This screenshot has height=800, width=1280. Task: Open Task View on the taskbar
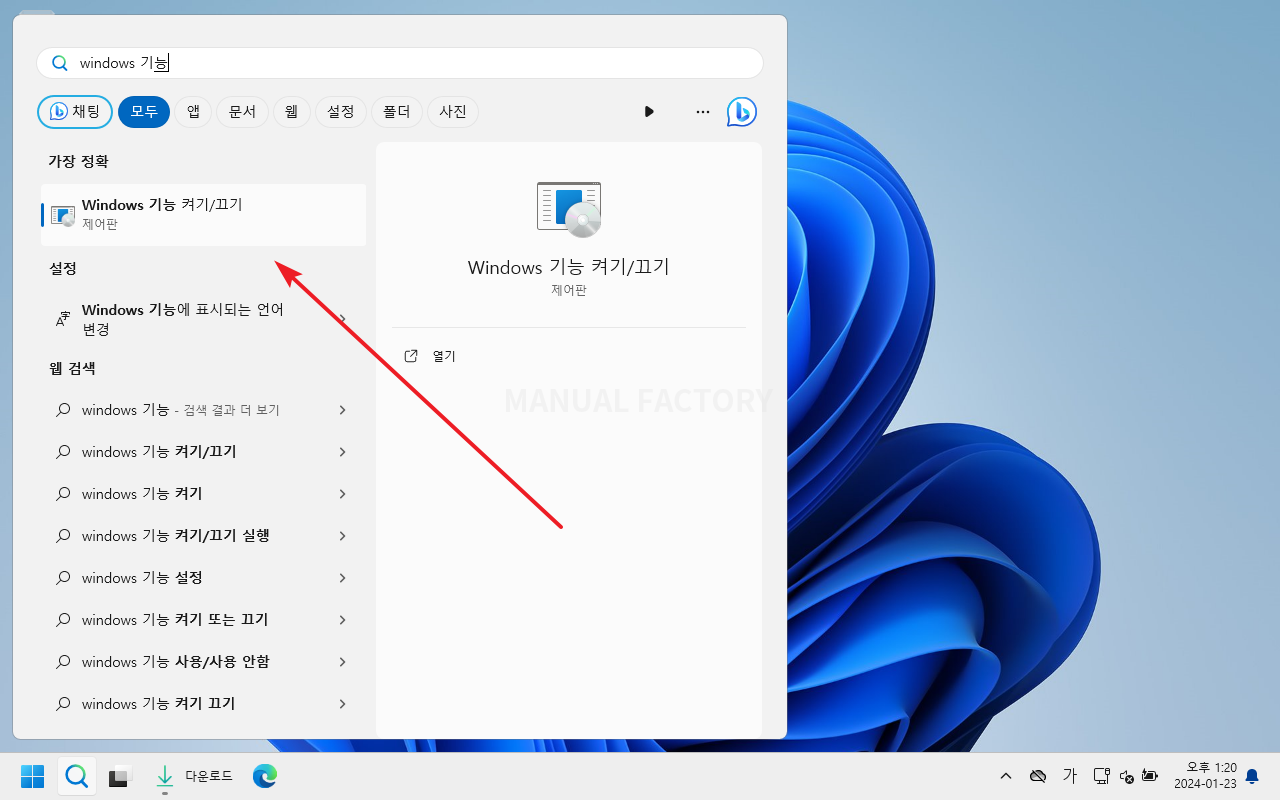120,776
